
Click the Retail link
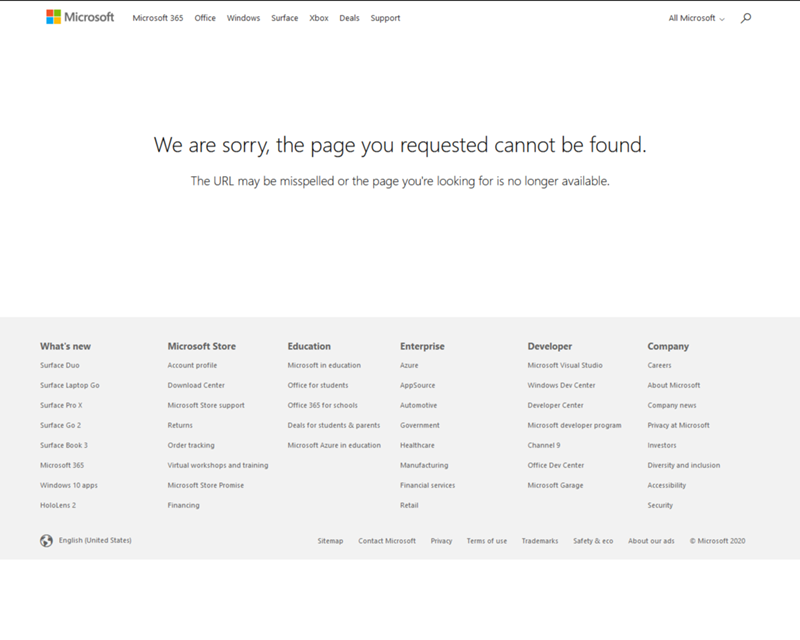point(409,505)
